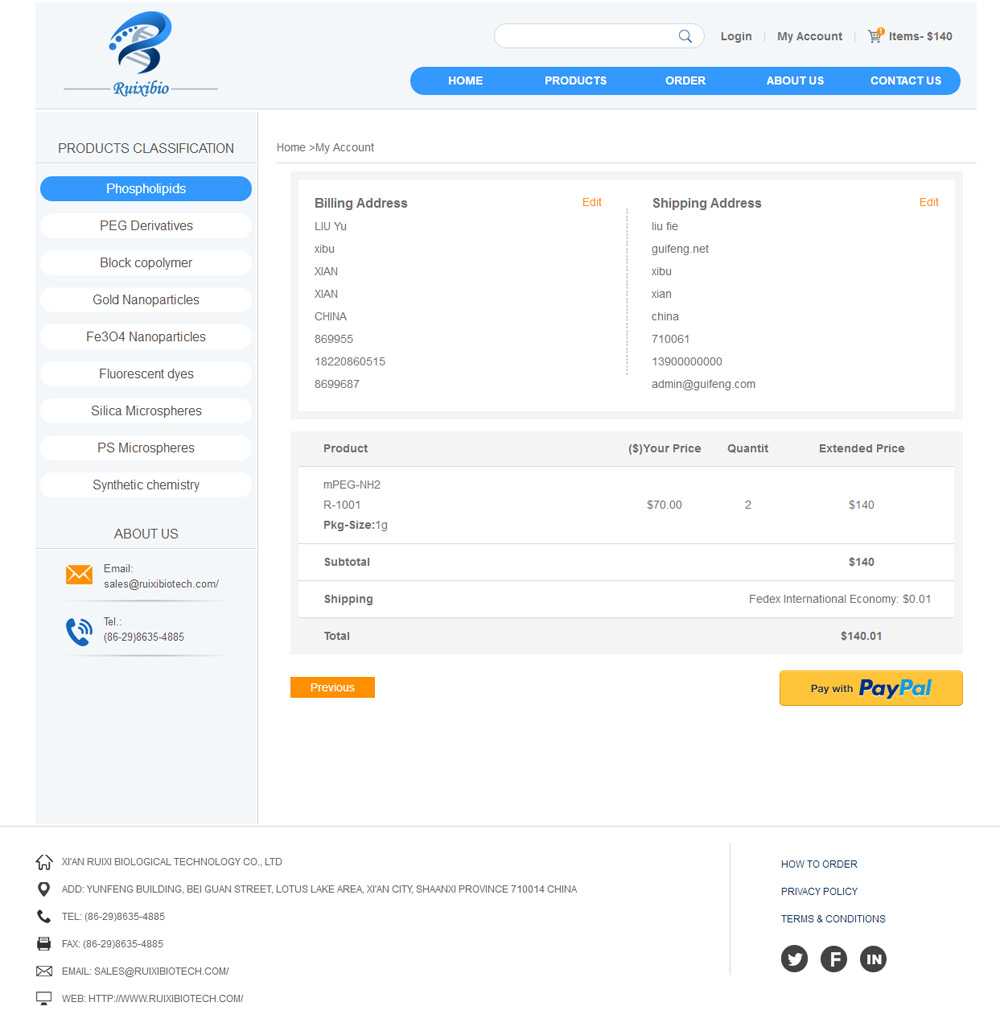Edit the Billing Address
This screenshot has height=1023, width=1000.
tap(592, 202)
